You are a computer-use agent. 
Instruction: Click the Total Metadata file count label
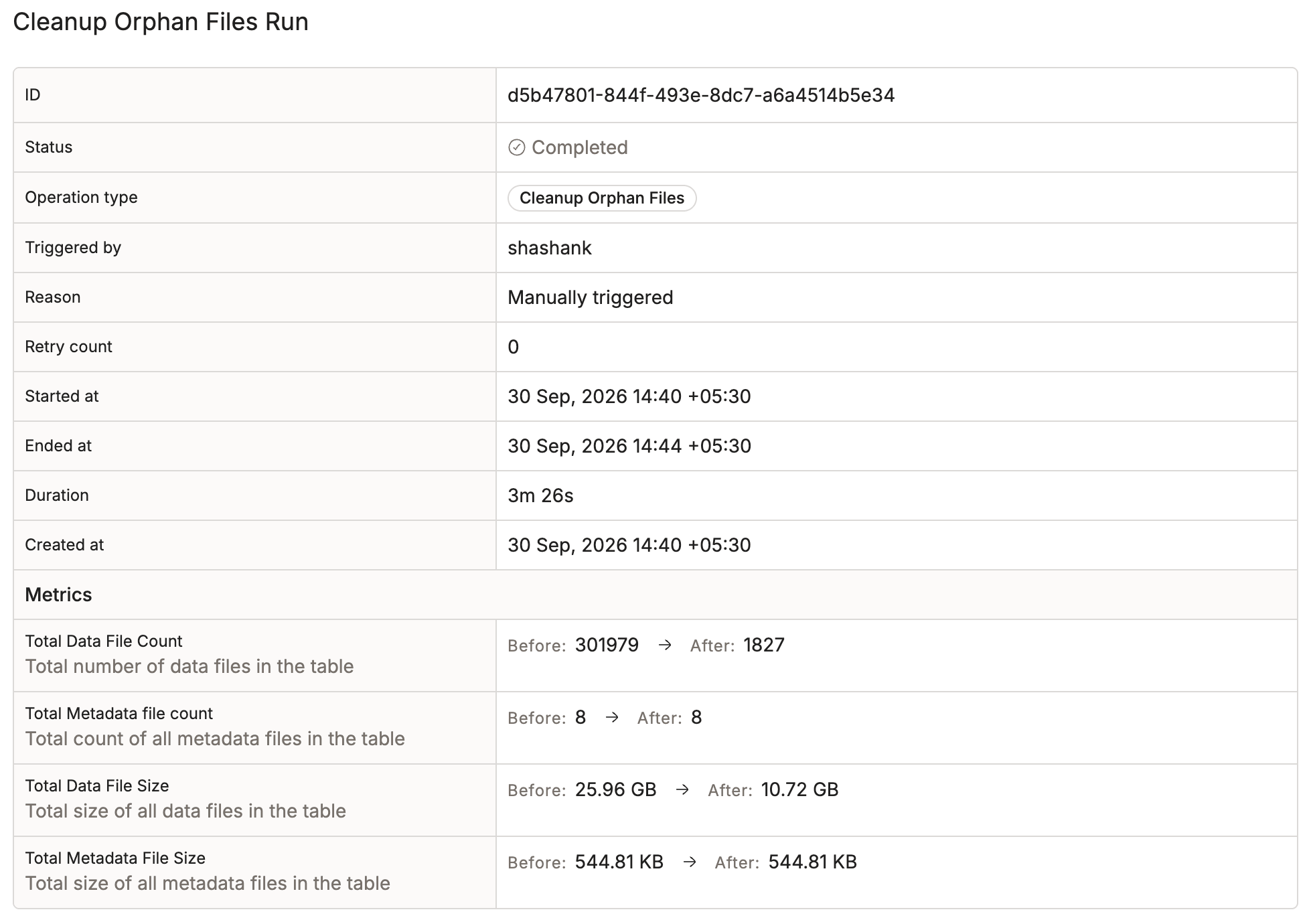click(x=119, y=713)
